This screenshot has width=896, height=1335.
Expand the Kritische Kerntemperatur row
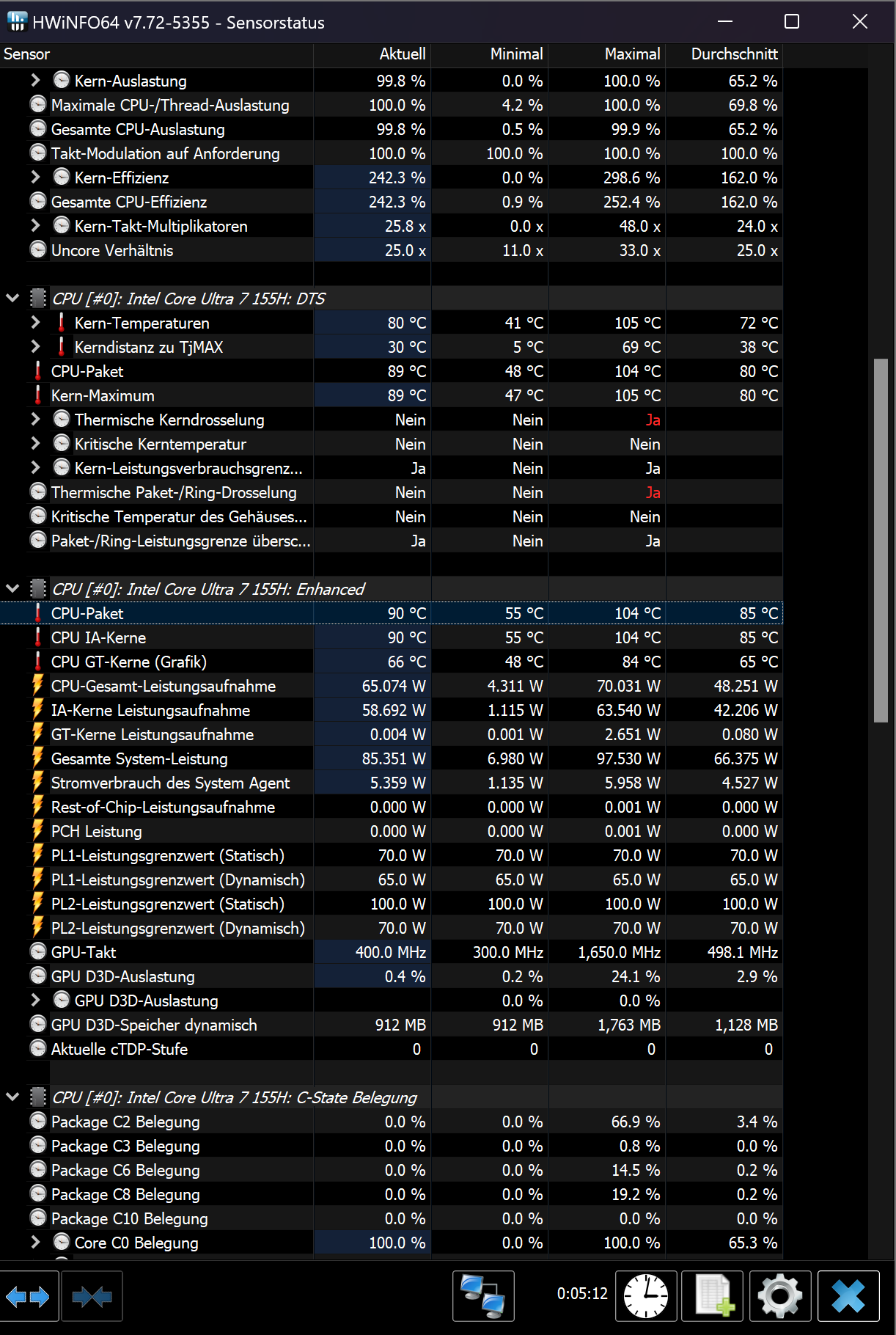(x=35, y=443)
